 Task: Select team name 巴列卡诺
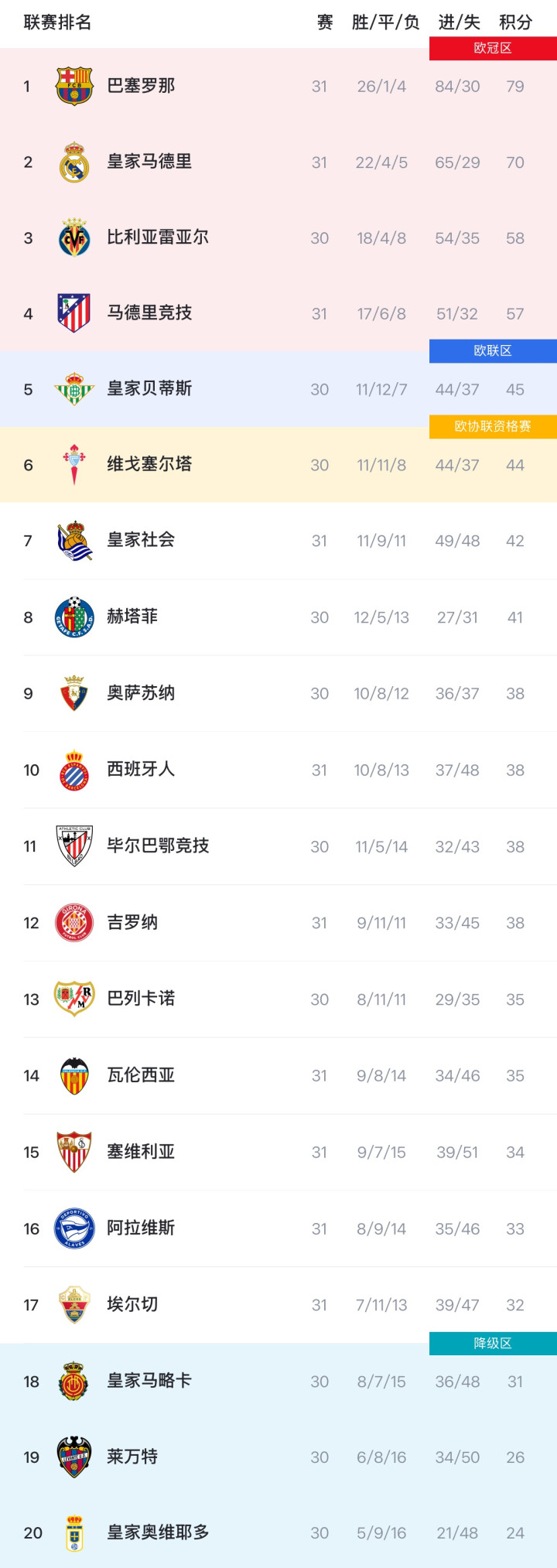141,999
